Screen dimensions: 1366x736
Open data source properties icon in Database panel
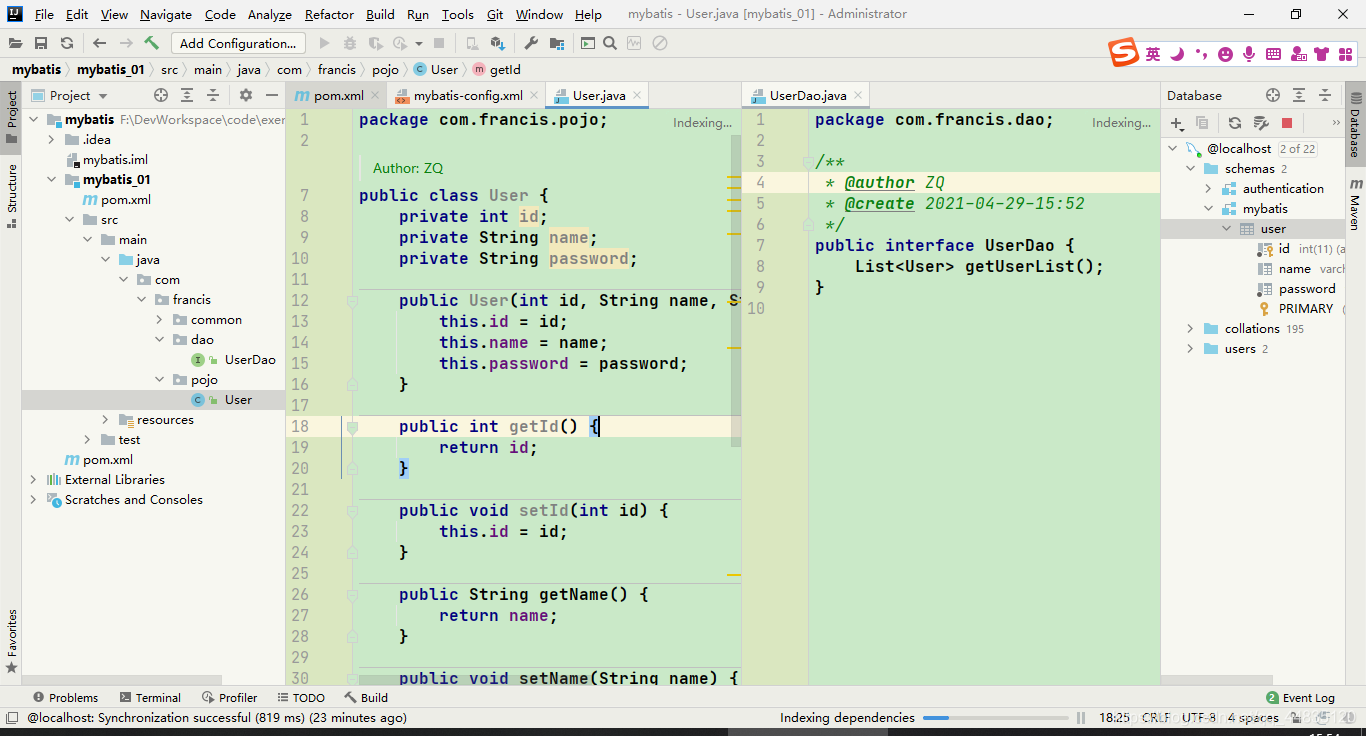pyautogui.click(x=1261, y=123)
